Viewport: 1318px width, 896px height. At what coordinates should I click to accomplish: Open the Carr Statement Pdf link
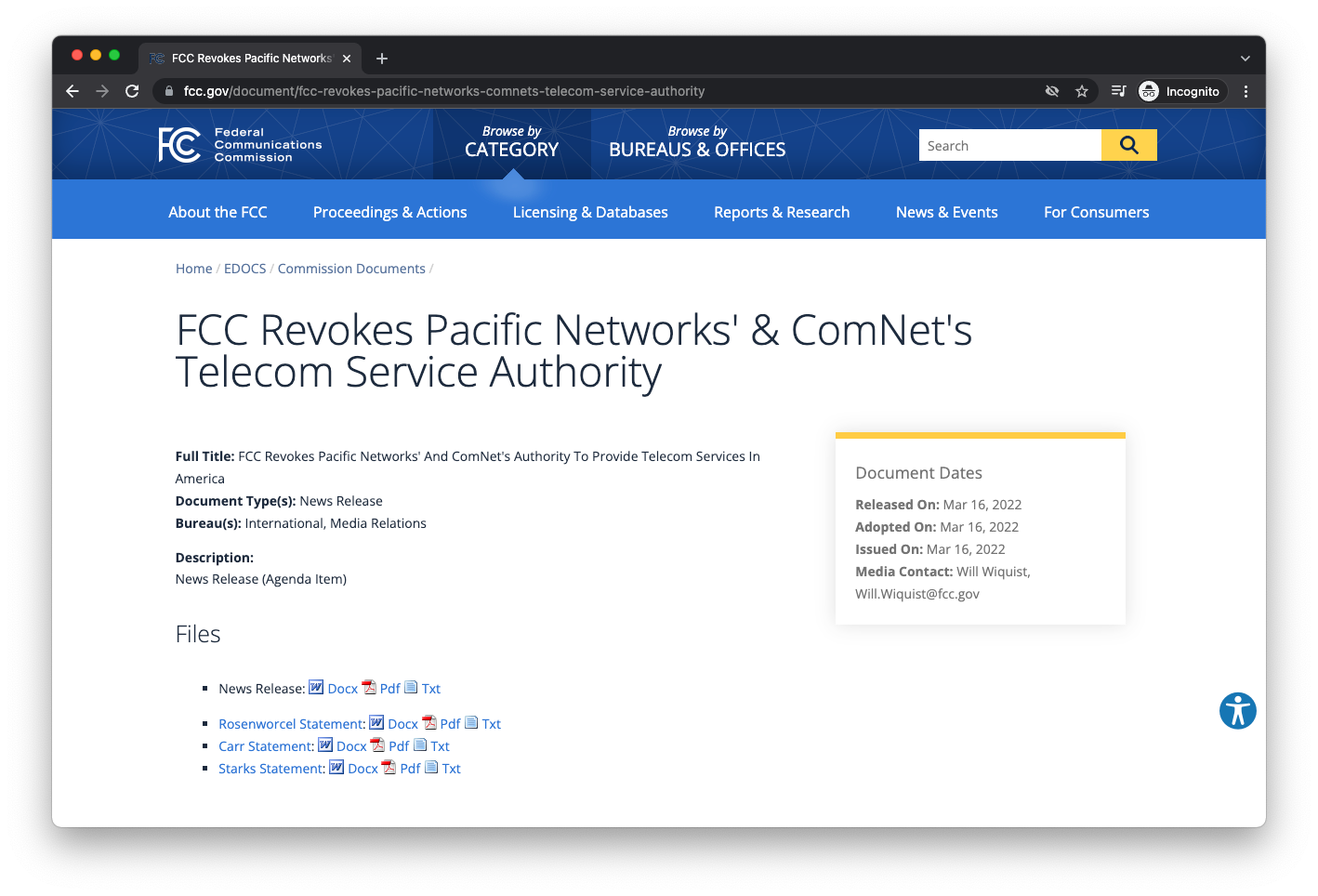(x=399, y=746)
